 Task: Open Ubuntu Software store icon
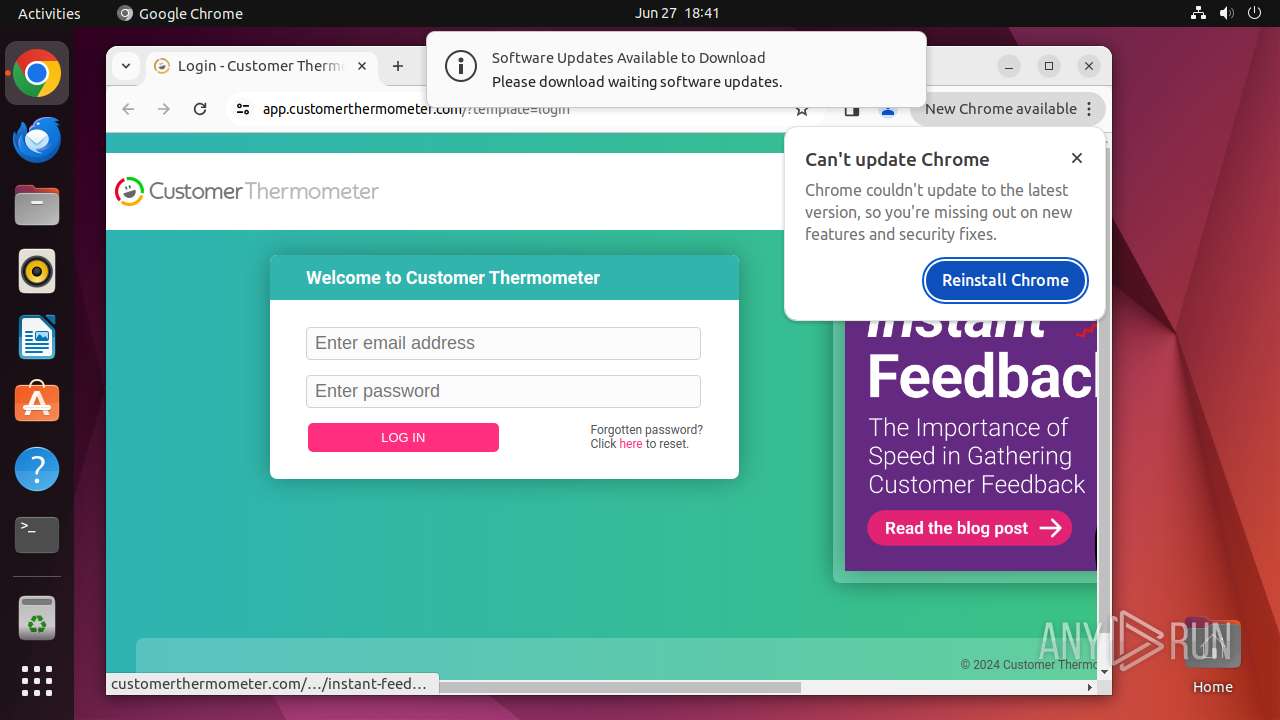click(x=37, y=402)
